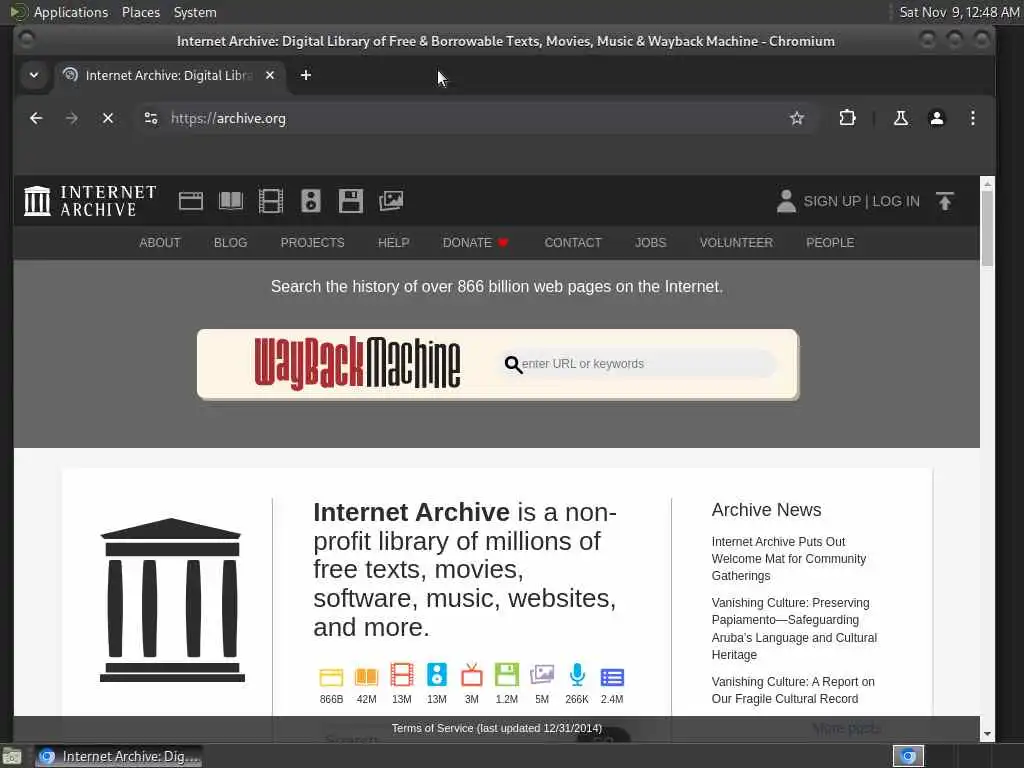
Task: Bookmark this page with the star icon
Action: [x=797, y=118]
